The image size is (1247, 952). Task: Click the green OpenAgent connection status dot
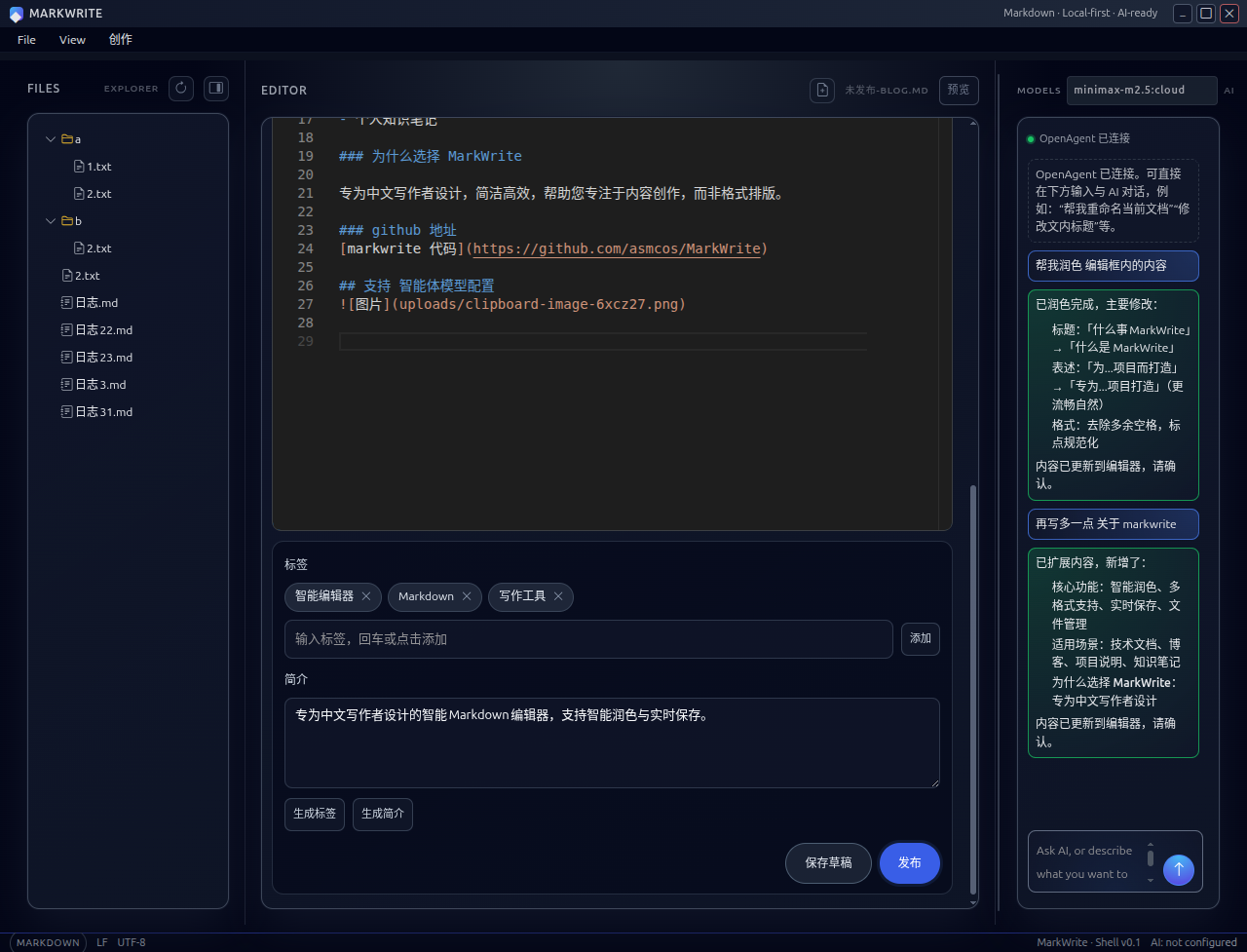point(1031,139)
